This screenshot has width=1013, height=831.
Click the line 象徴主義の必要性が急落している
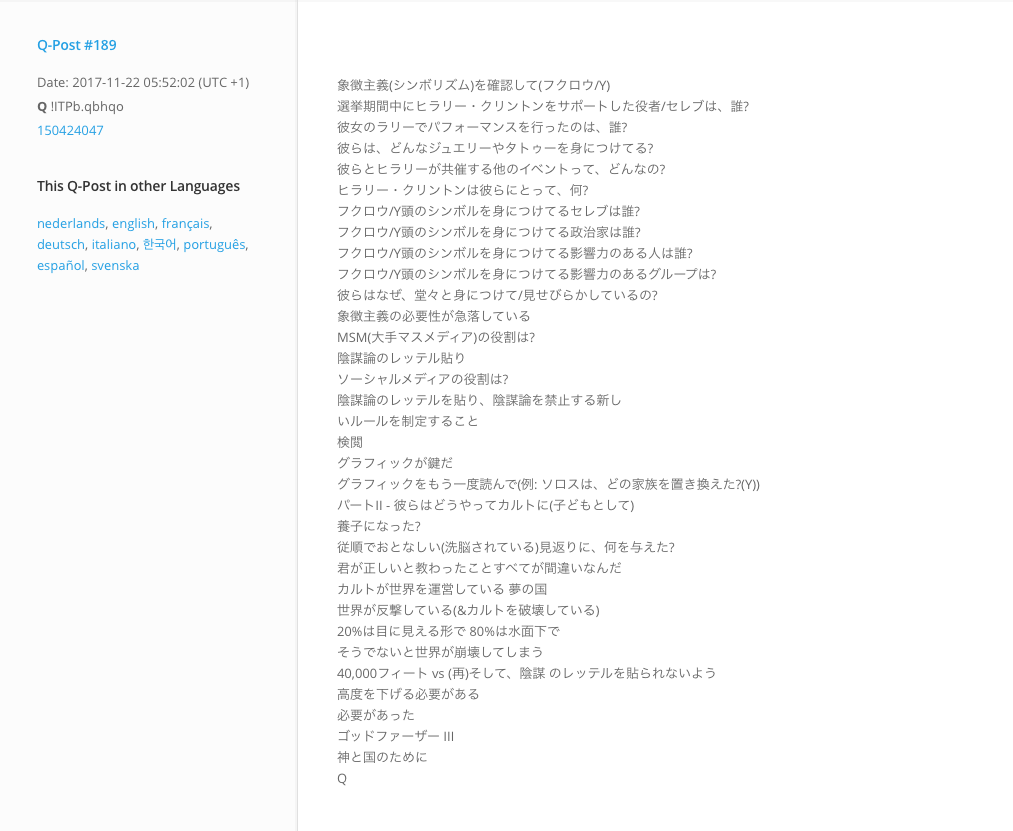click(x=433, y=316)
